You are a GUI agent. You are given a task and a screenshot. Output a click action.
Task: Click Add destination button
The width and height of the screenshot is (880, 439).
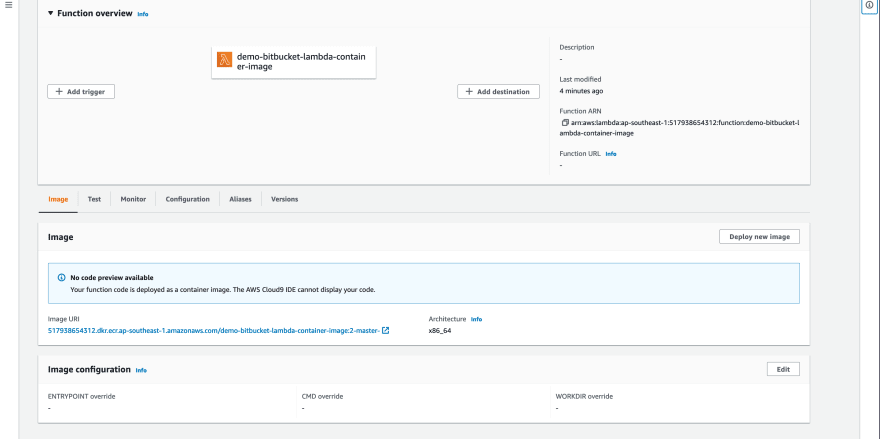pyautogui.click(x=498, y=92)
